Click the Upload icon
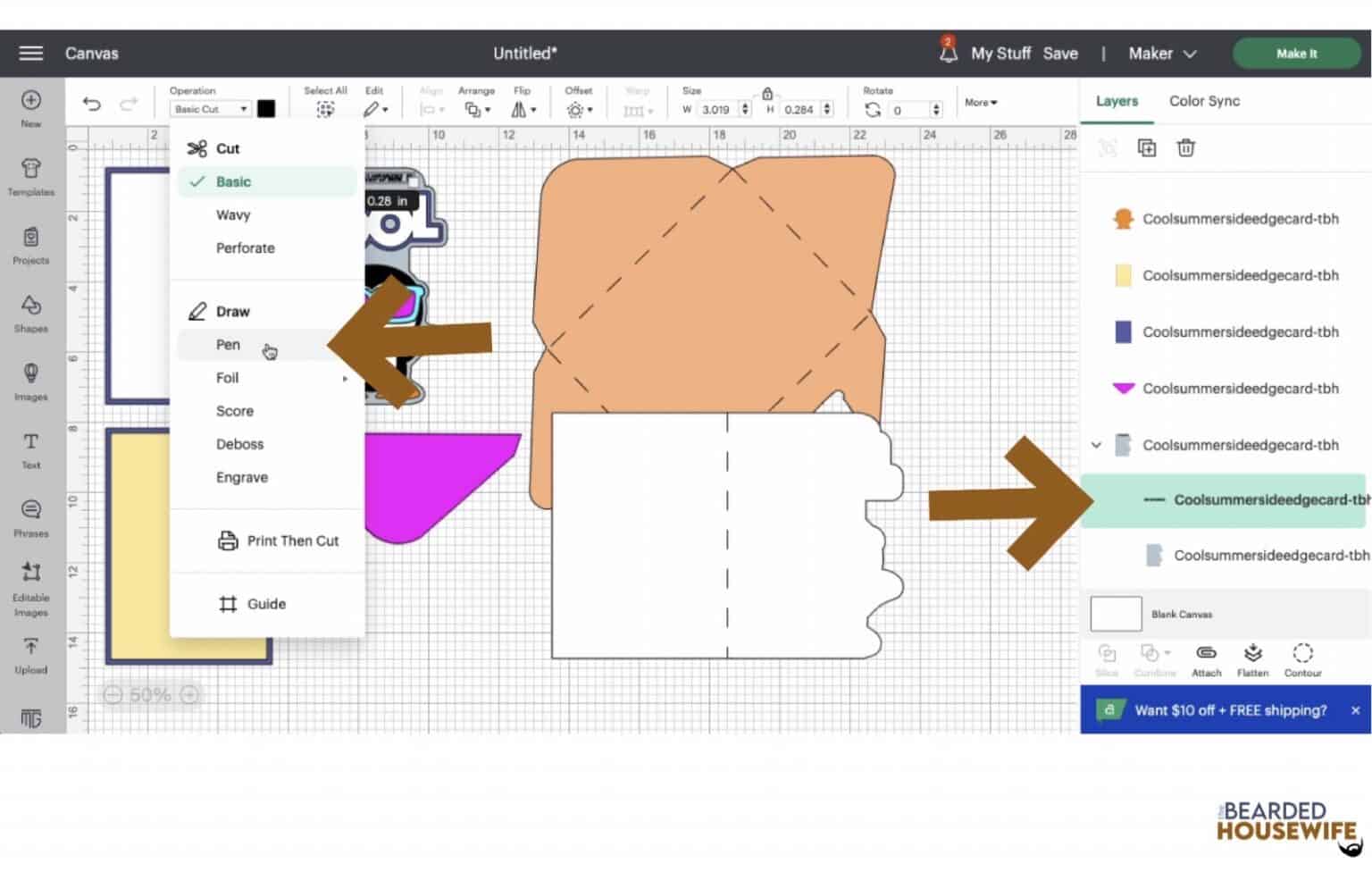Image resolution: width=1372 pixels, height=872 pixels. tap(31, 654)
